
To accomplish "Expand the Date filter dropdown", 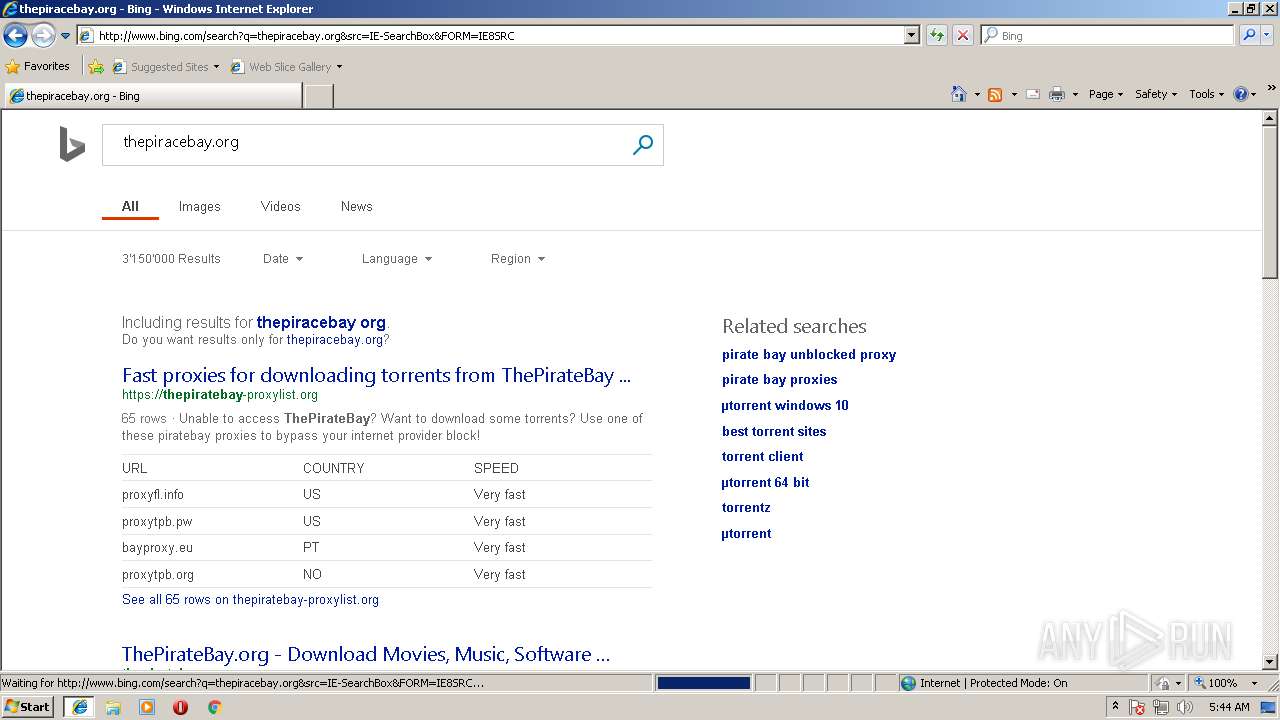I will (x=283, y=258).
